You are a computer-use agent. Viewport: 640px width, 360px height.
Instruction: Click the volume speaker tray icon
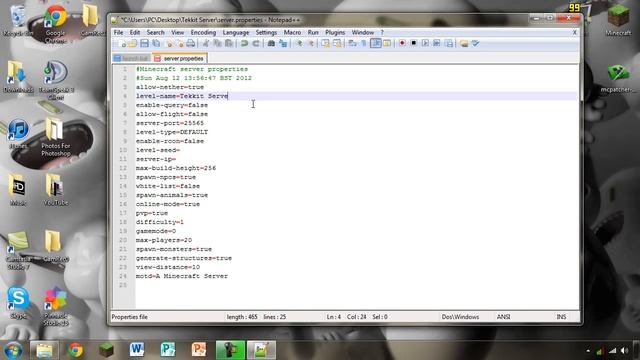[x=624, y=351]
